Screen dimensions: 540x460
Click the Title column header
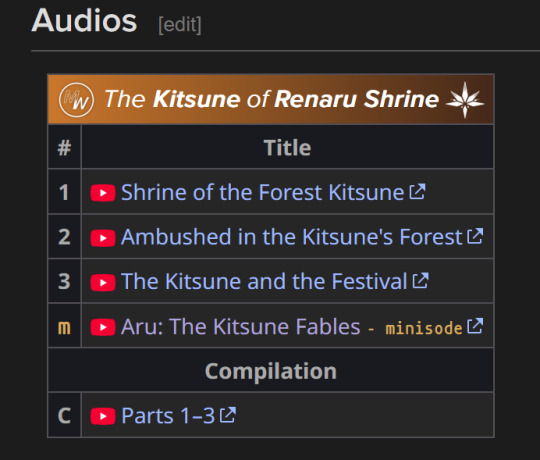(x=288, y=148)
